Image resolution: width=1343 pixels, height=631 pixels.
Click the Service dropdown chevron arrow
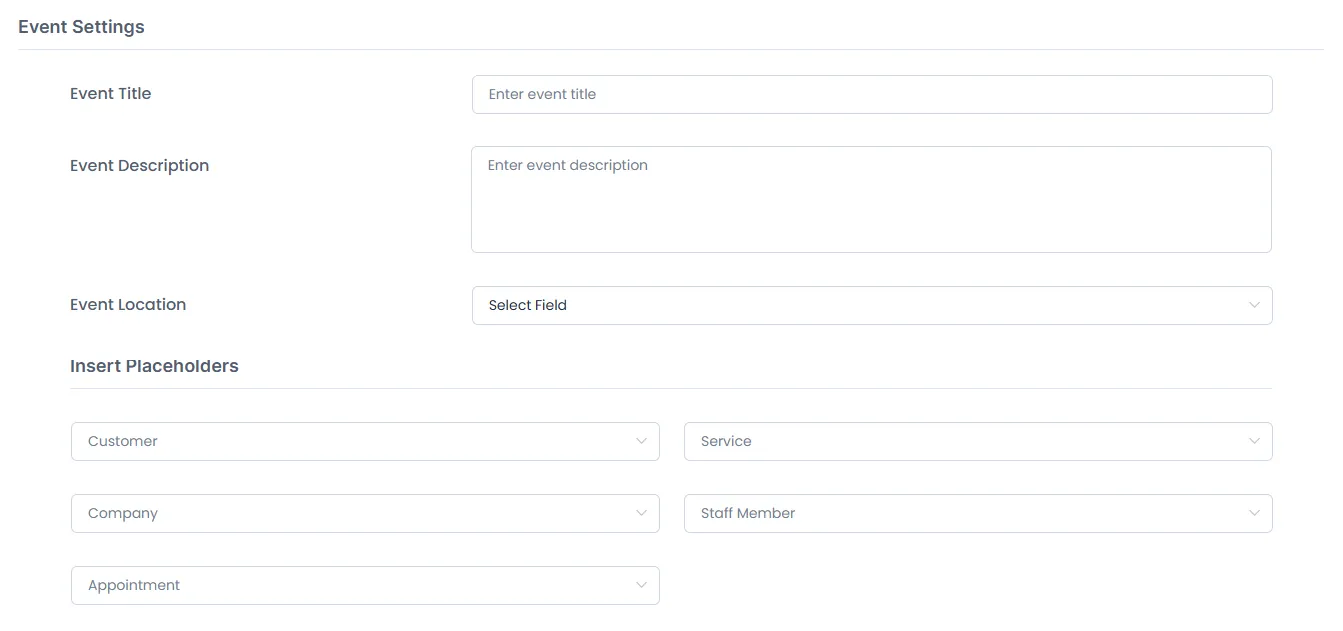click(1254, 441)
